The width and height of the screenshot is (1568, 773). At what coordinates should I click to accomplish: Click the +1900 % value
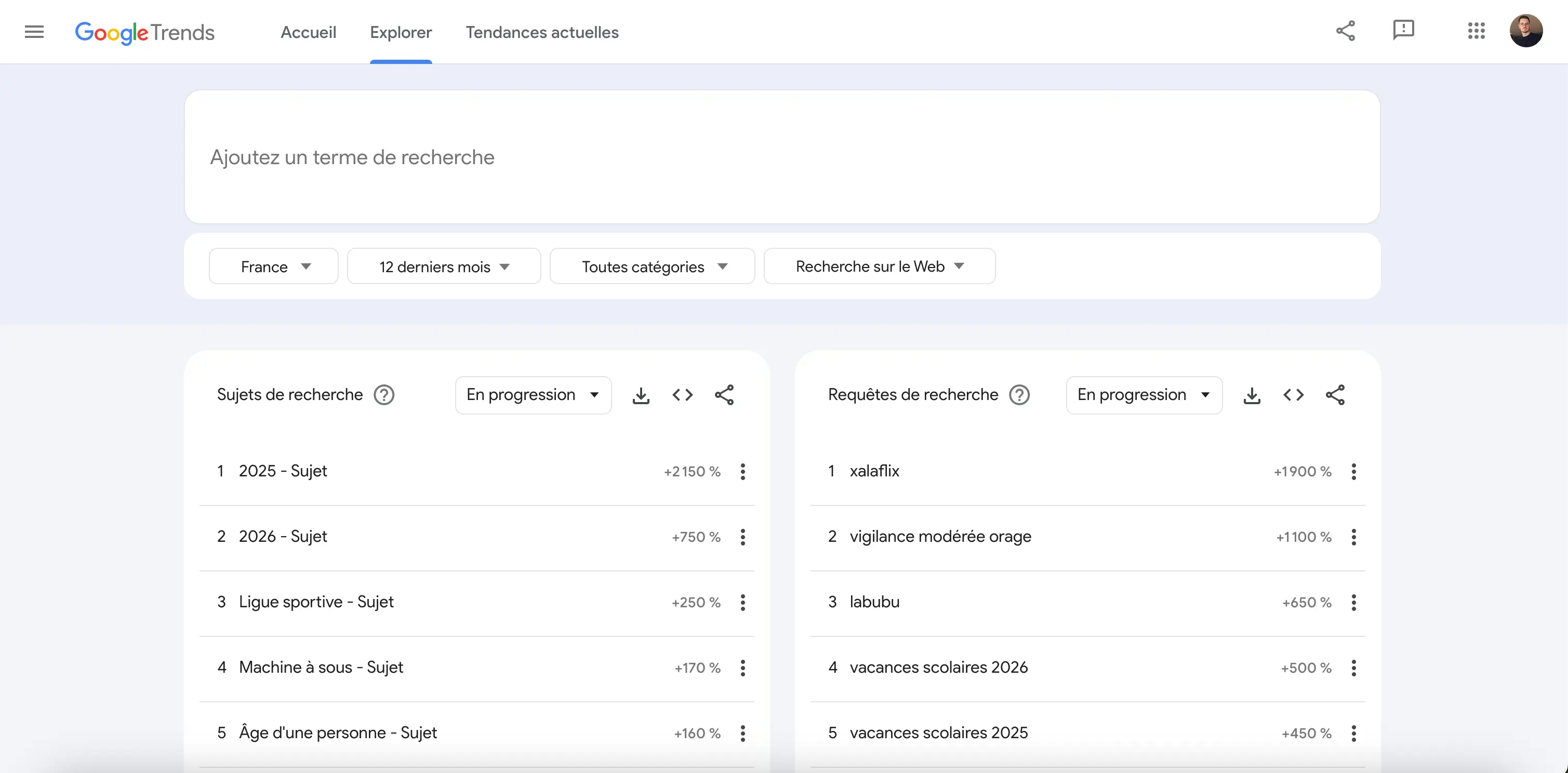[x=1303, y=472]
